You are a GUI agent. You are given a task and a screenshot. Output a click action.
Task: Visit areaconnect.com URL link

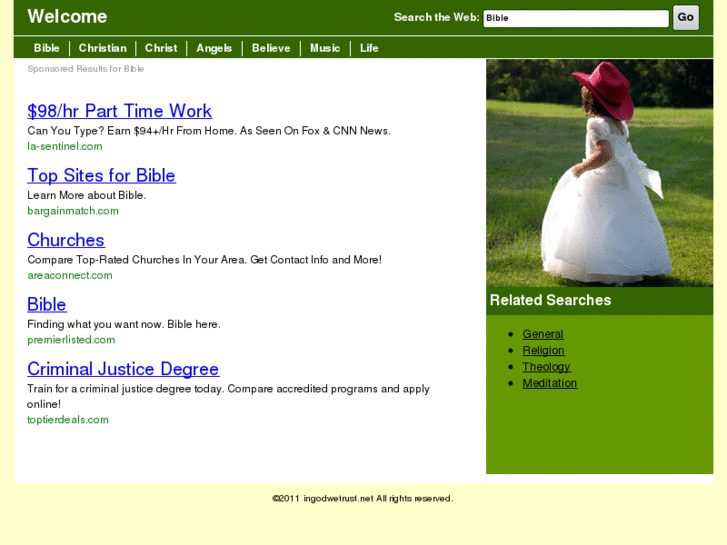(70, 275)
